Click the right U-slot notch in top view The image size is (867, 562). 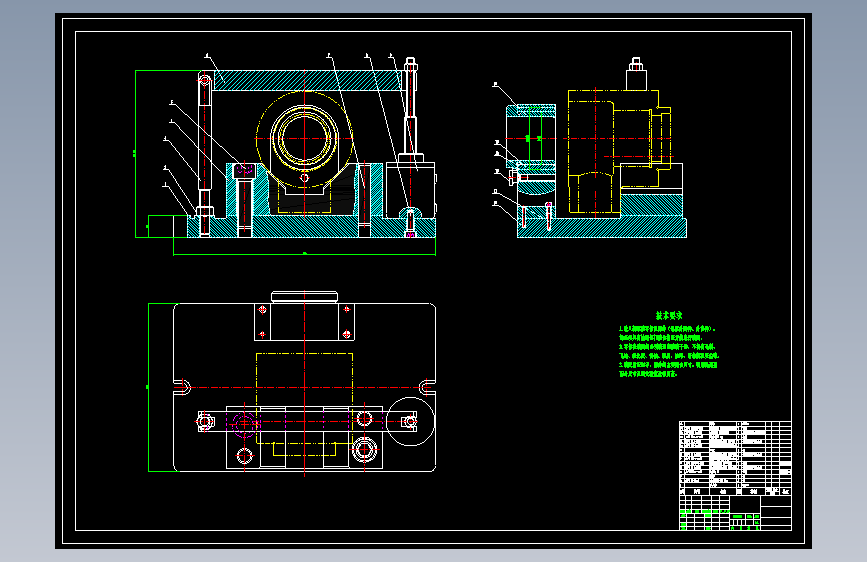click(x=426, y=387)
